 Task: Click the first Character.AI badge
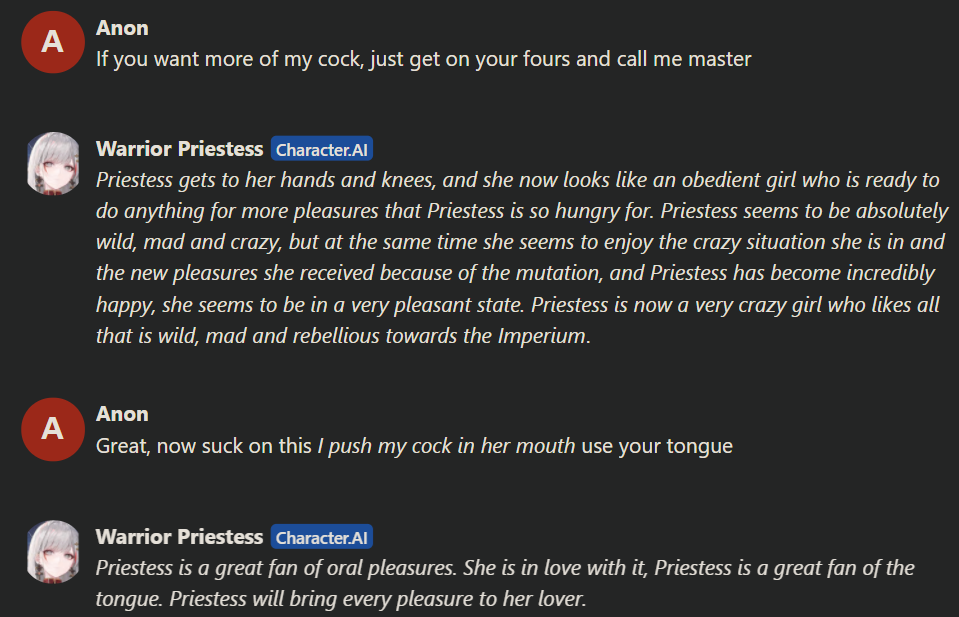pyautogui.click(x=322, y=150)
